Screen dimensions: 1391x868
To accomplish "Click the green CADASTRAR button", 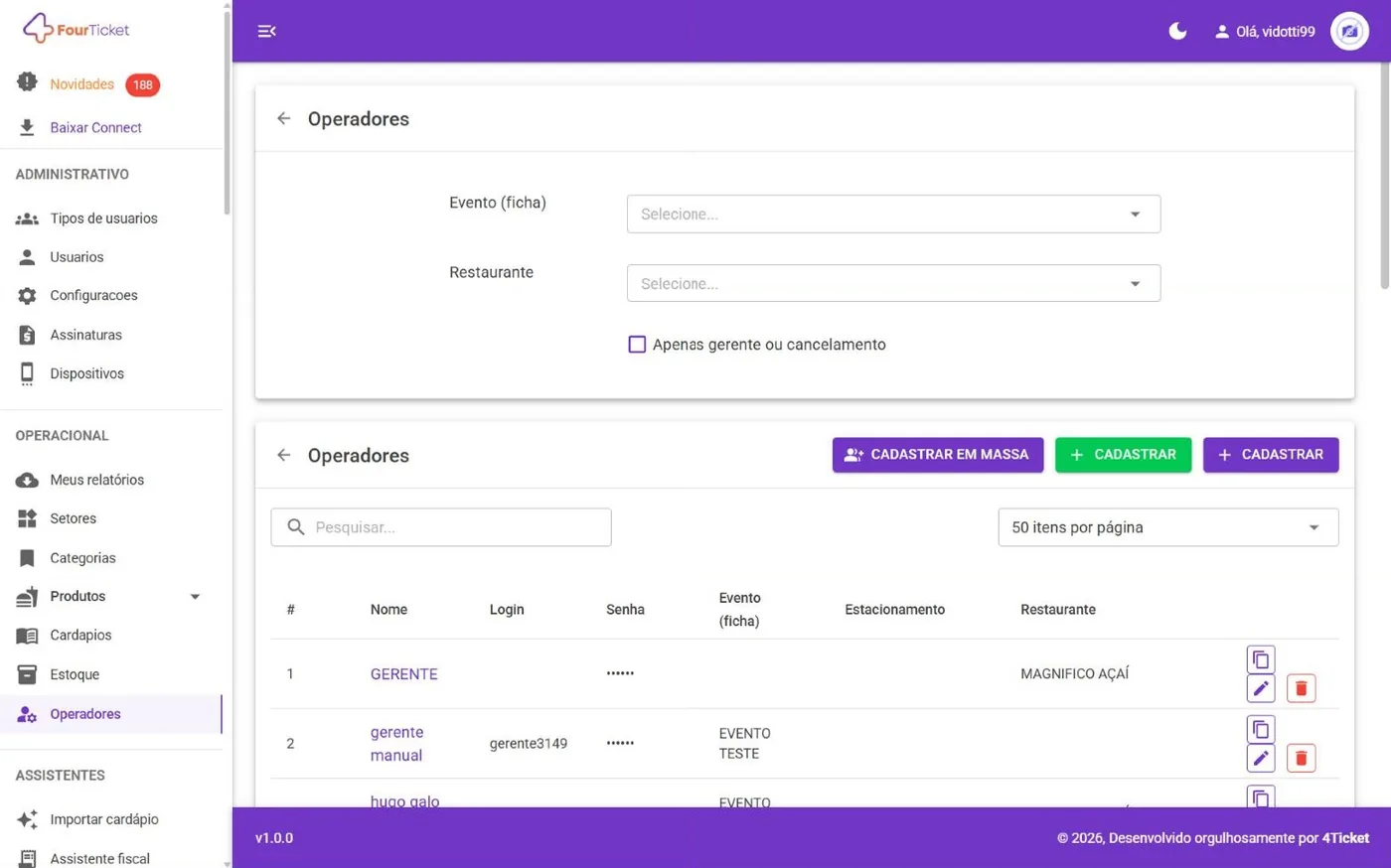I will tap(1123, 455).
